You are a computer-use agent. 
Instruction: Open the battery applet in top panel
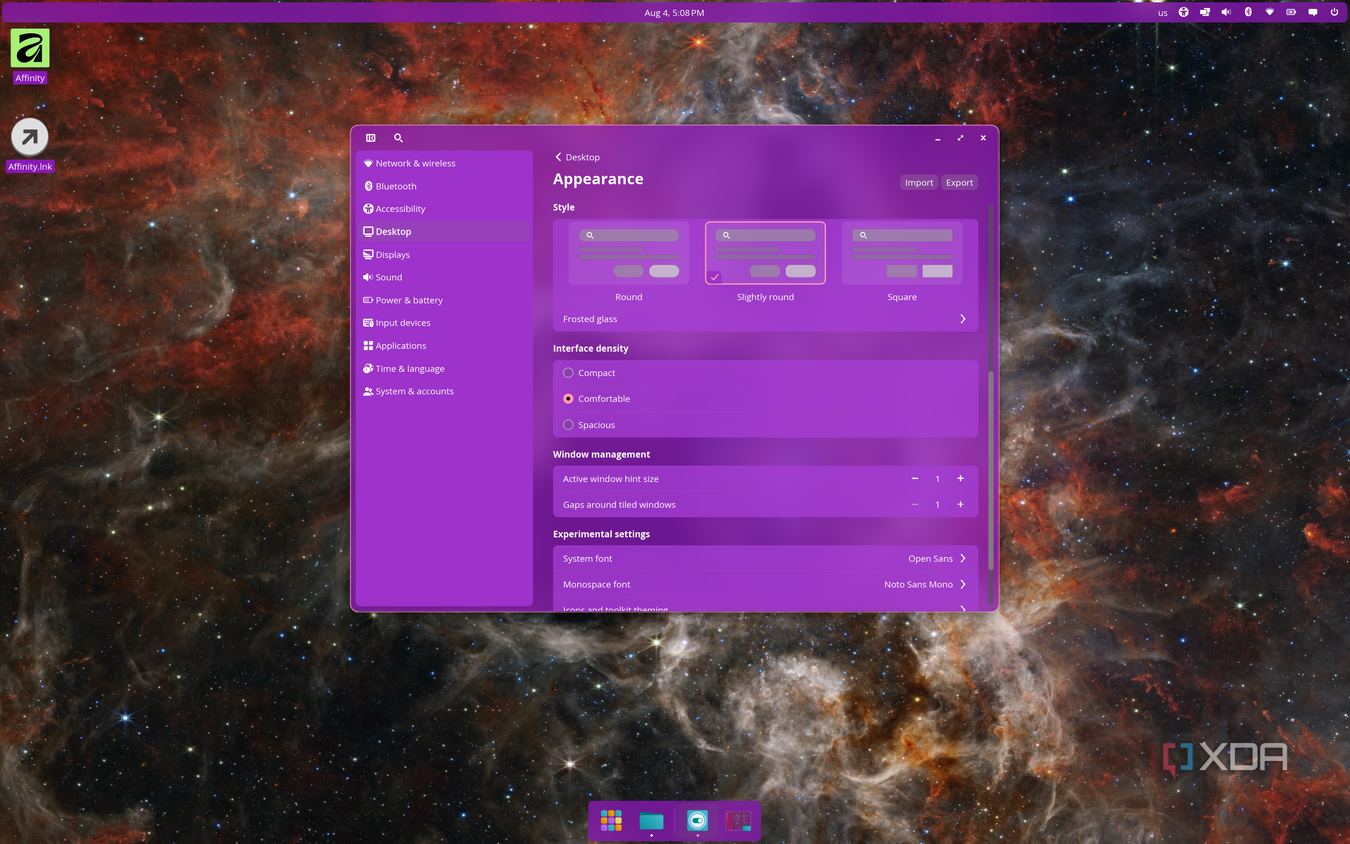click(1291, 12)
